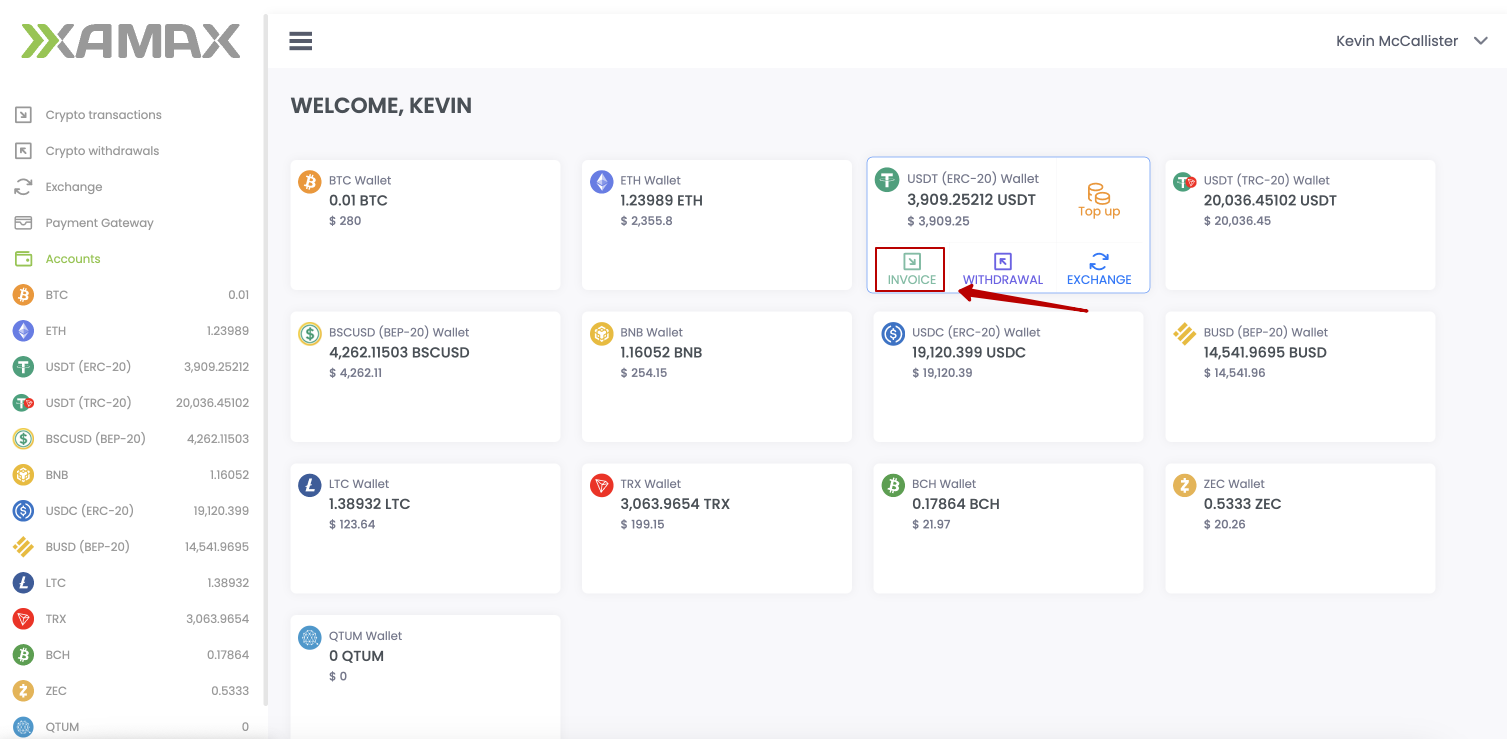Select Accounts in sidebar
Screen dimensions: 1507x739
(x=73, y=259)
